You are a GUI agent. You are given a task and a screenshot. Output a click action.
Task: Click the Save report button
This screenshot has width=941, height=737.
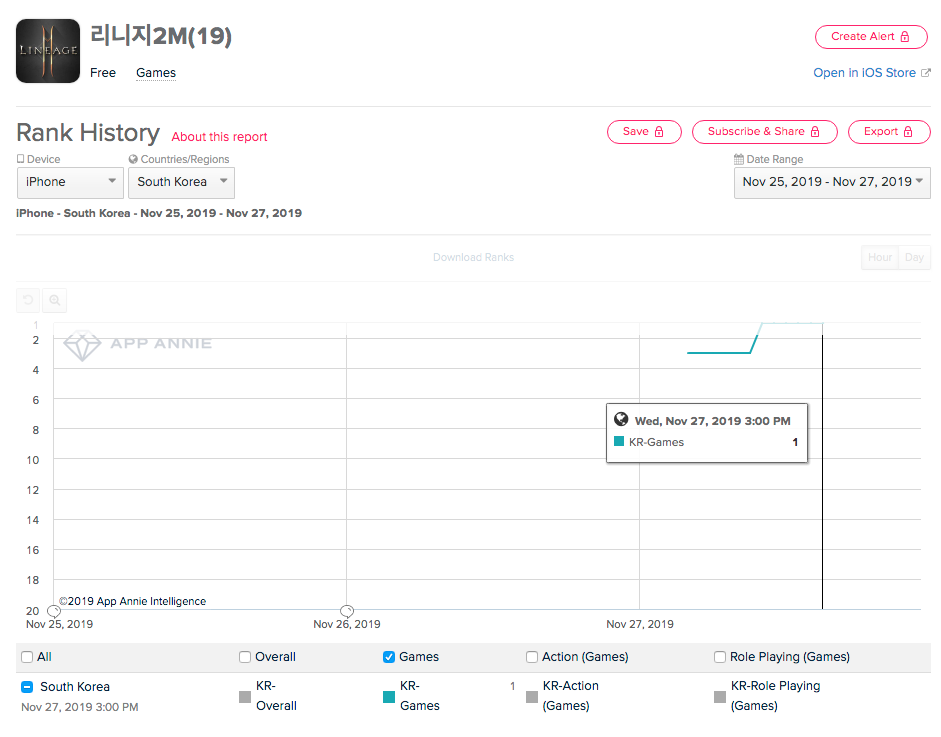[x=644, y=131]
